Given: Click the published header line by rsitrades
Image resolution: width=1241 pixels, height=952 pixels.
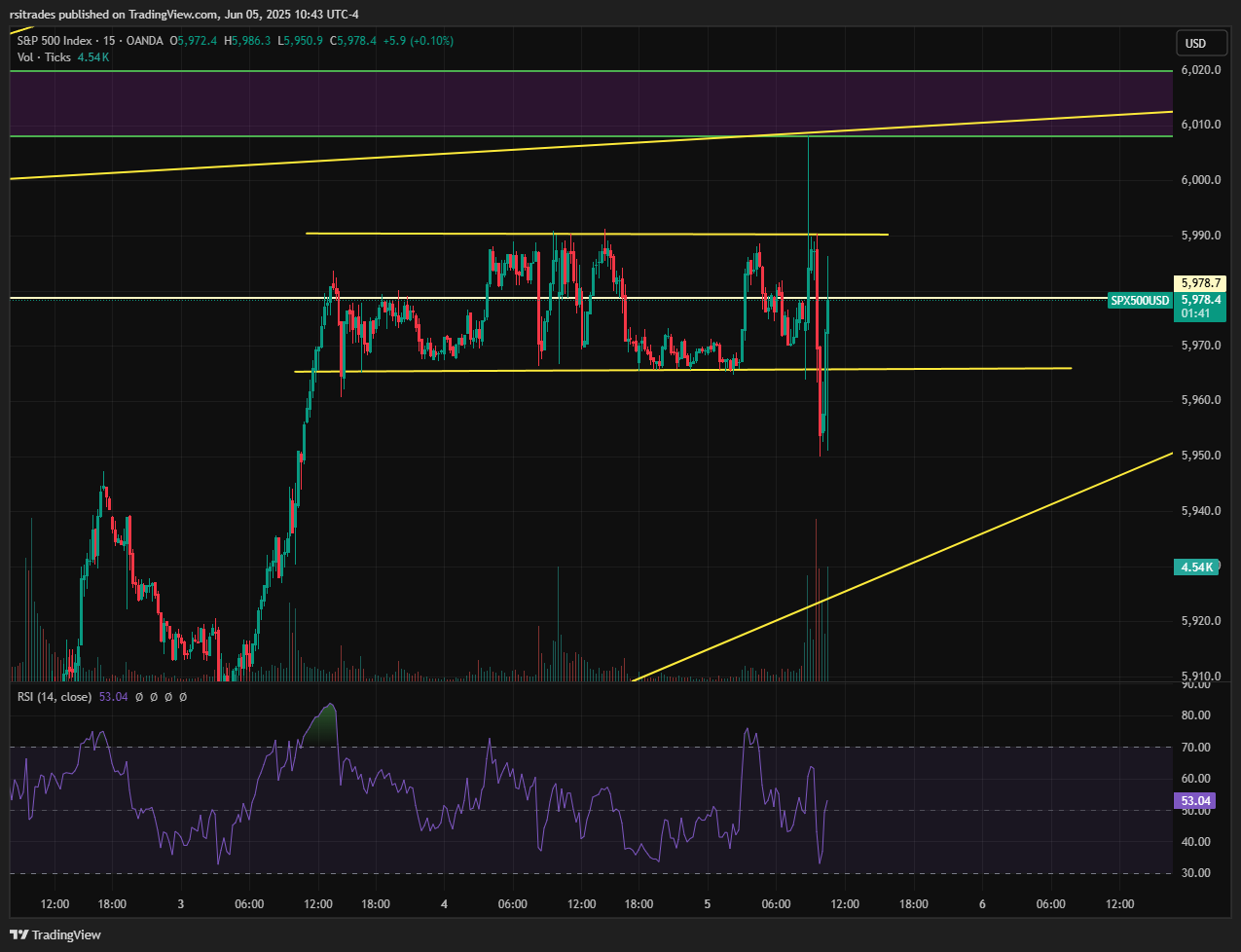Looking at the screenshot, I should coord(185,14).
